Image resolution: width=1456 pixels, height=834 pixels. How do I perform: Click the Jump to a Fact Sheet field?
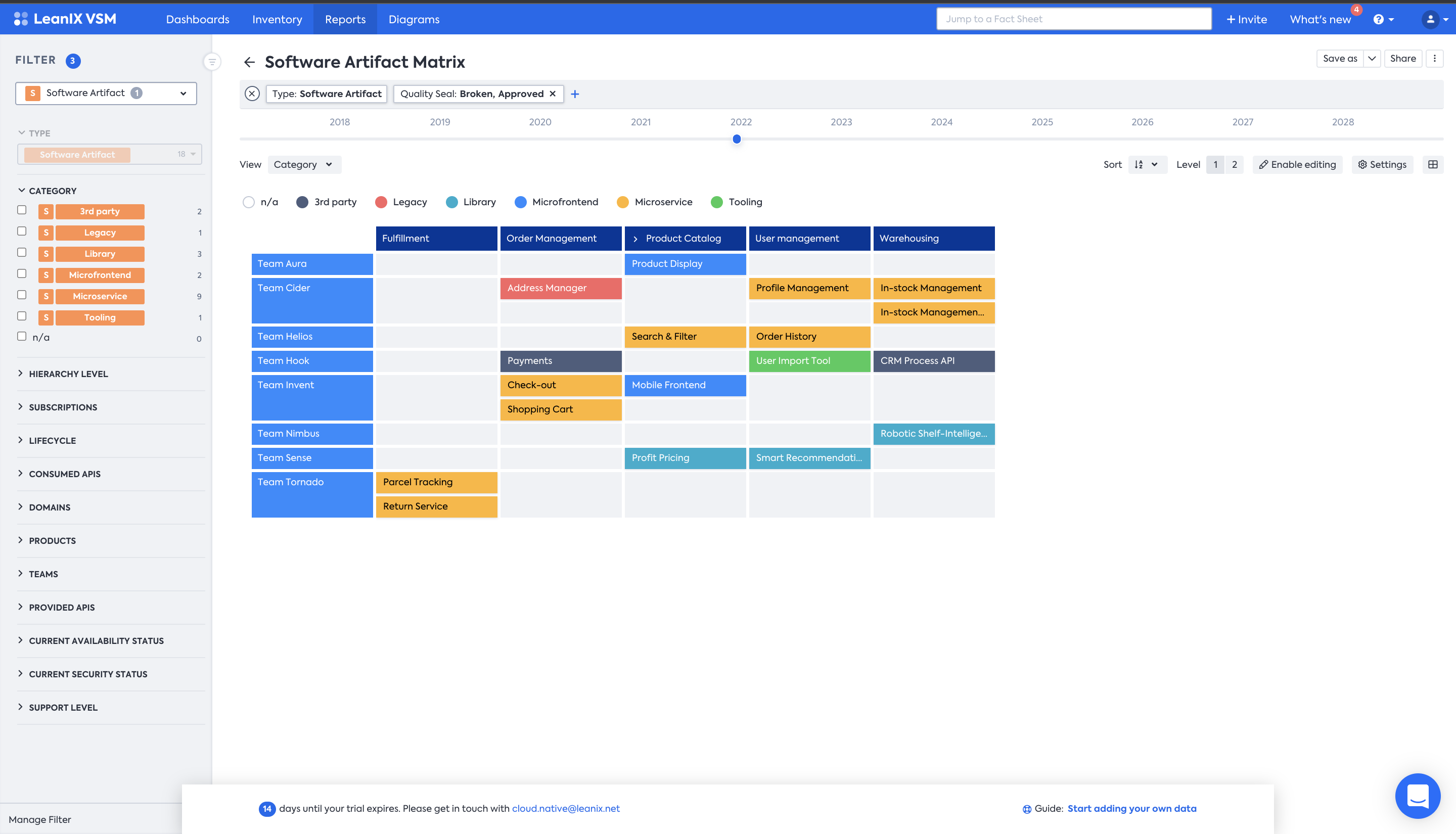pos(1073,19)
